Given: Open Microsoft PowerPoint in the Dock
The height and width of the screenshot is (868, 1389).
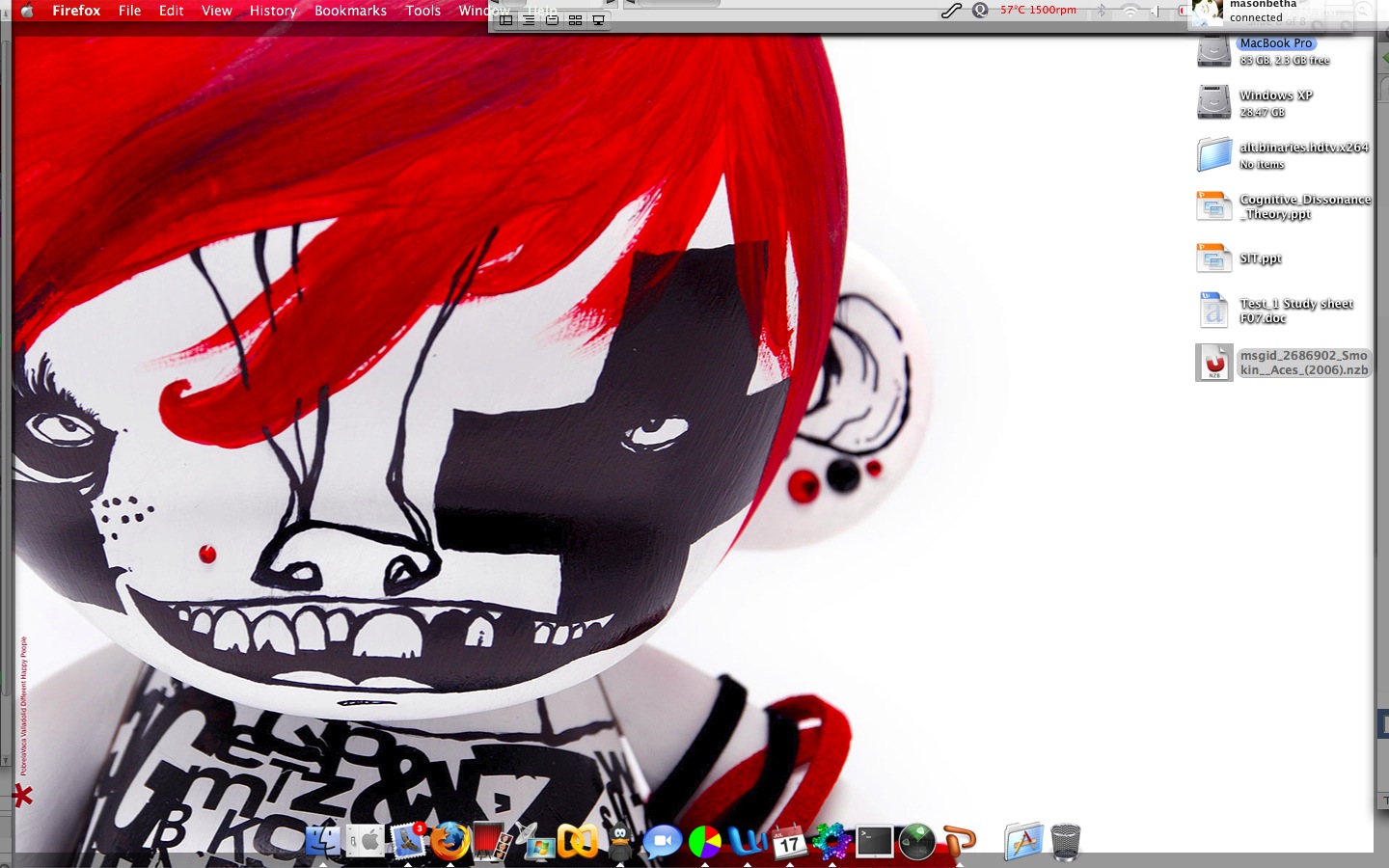Looking at the screenshot, I should click(x=960, y=841).
